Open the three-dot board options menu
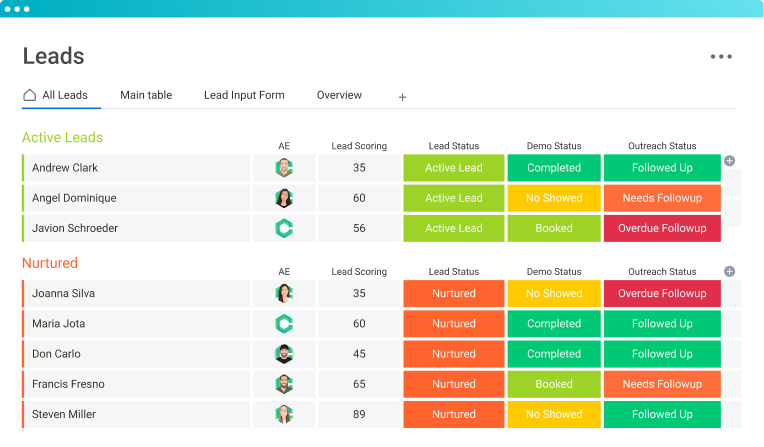 pyautogui.click(x=721, y=57)
